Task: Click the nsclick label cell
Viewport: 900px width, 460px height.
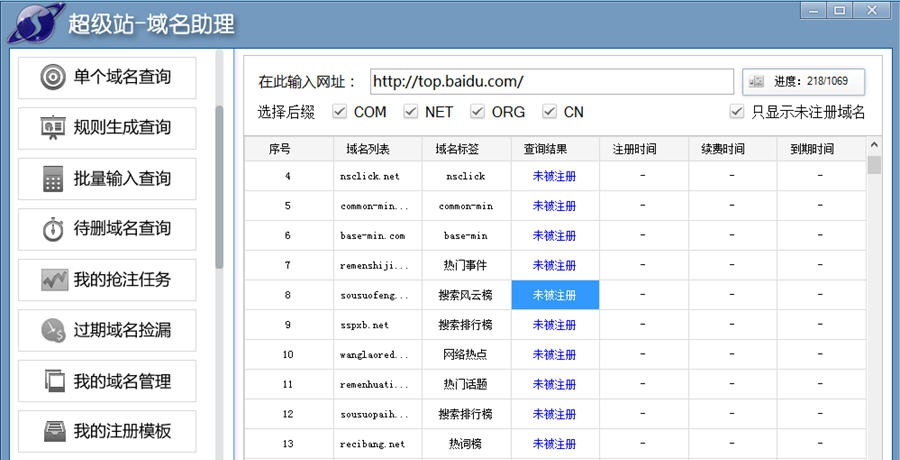Action: (x=467, y=176)
